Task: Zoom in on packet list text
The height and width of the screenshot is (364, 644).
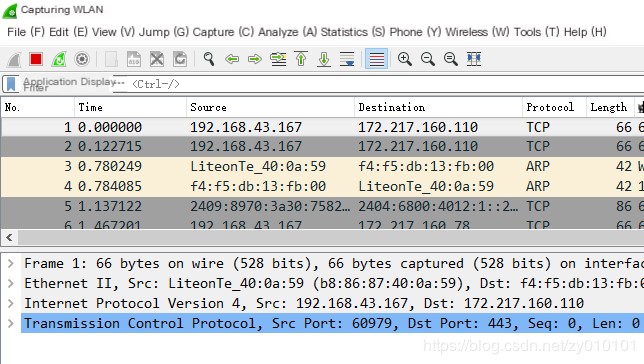Action: pos(405,59)
